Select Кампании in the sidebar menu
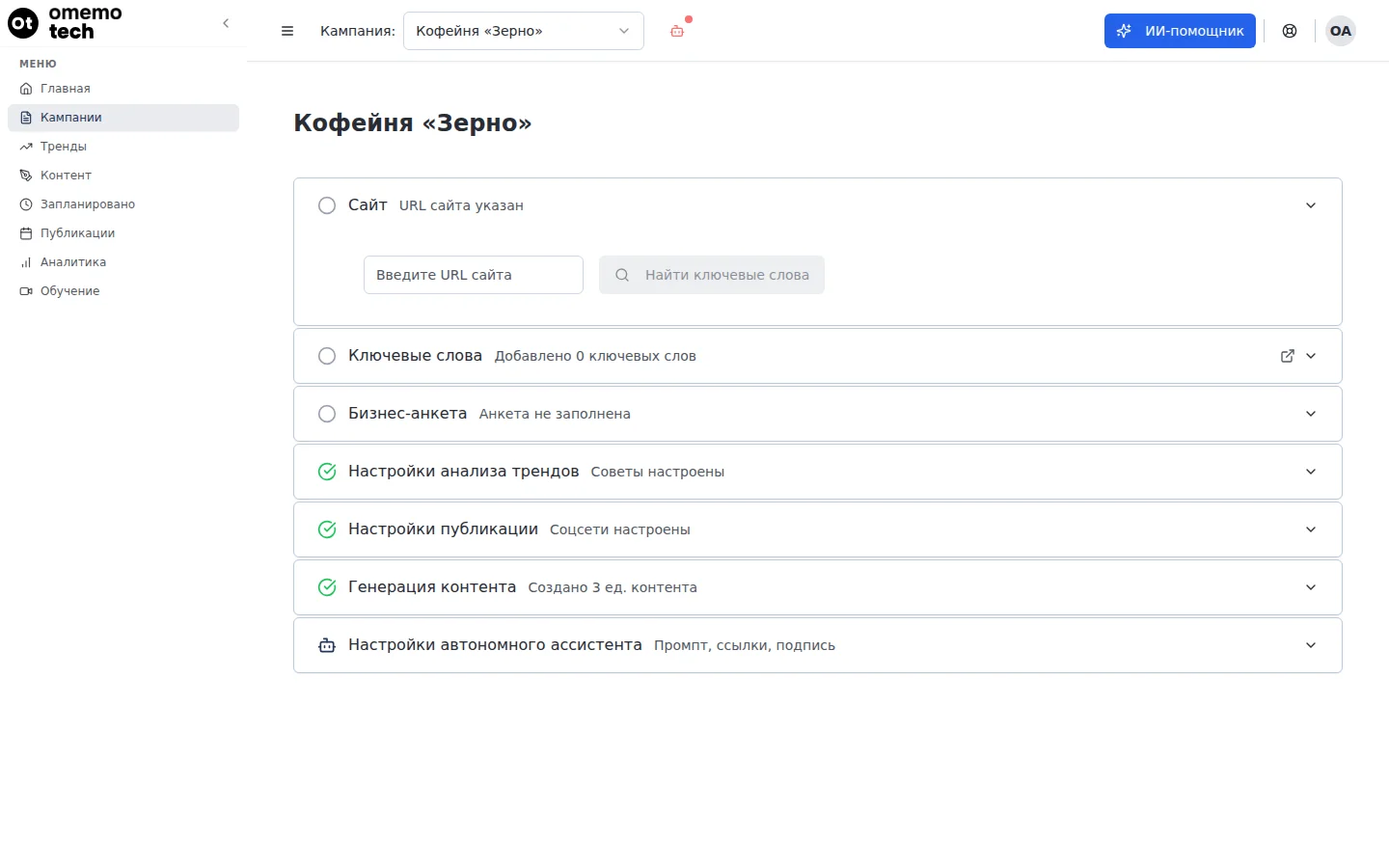This screenshot has height=868, width=1389. [123, 118]
